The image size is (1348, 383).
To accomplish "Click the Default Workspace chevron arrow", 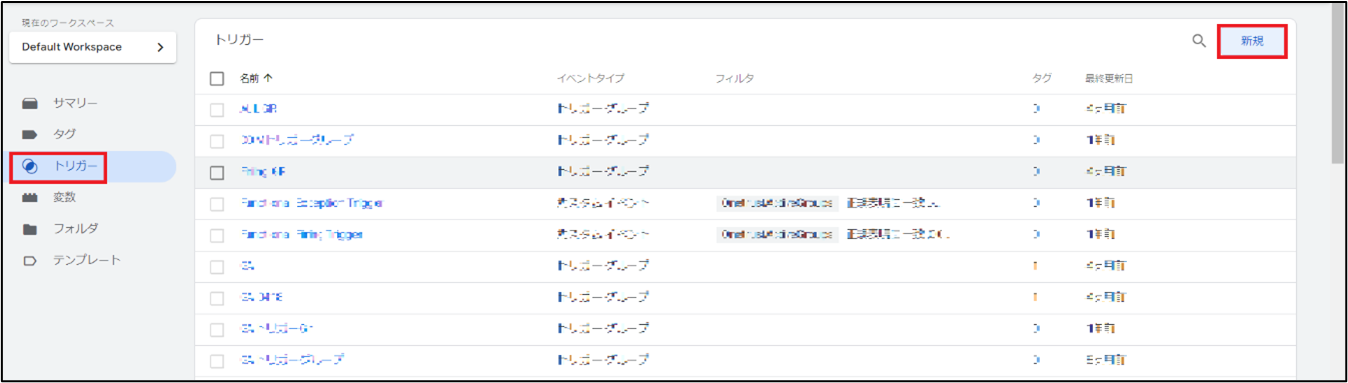I will [160, 47].
